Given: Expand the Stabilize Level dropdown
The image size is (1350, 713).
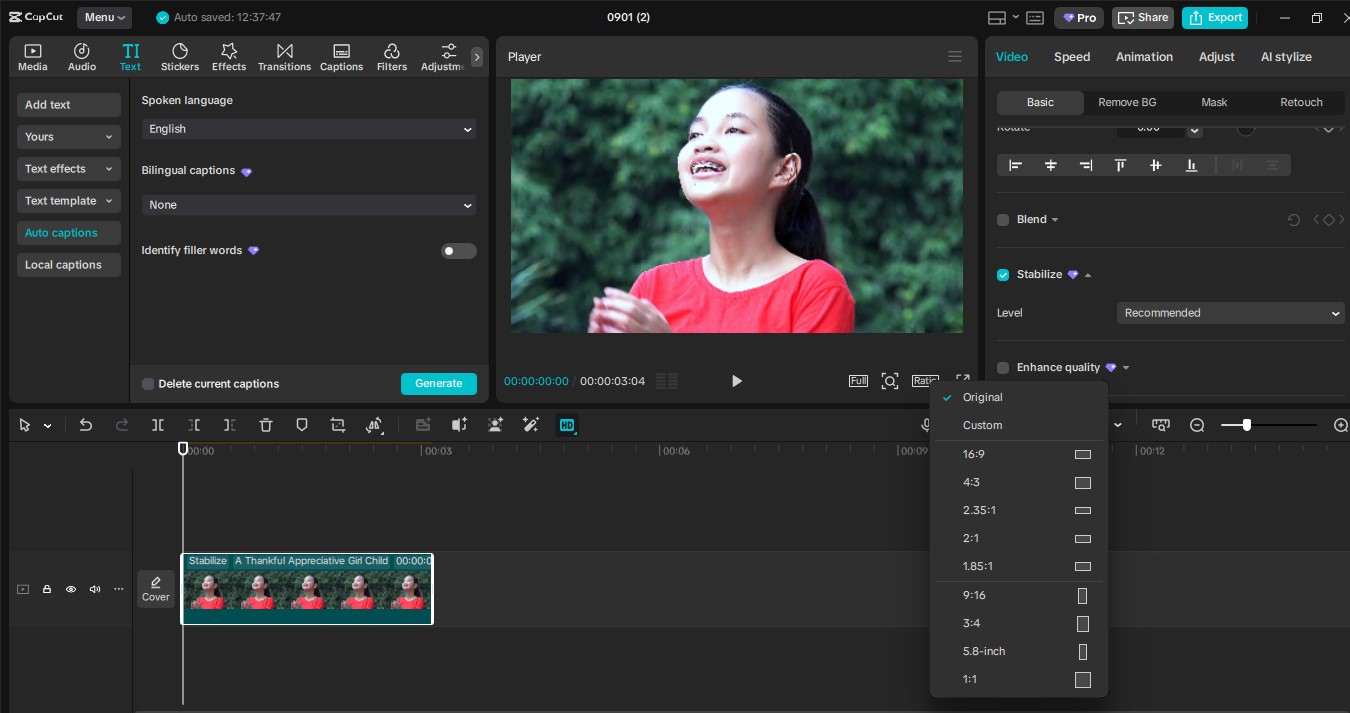Looking at the screenshot, I should pos(1230,313).
